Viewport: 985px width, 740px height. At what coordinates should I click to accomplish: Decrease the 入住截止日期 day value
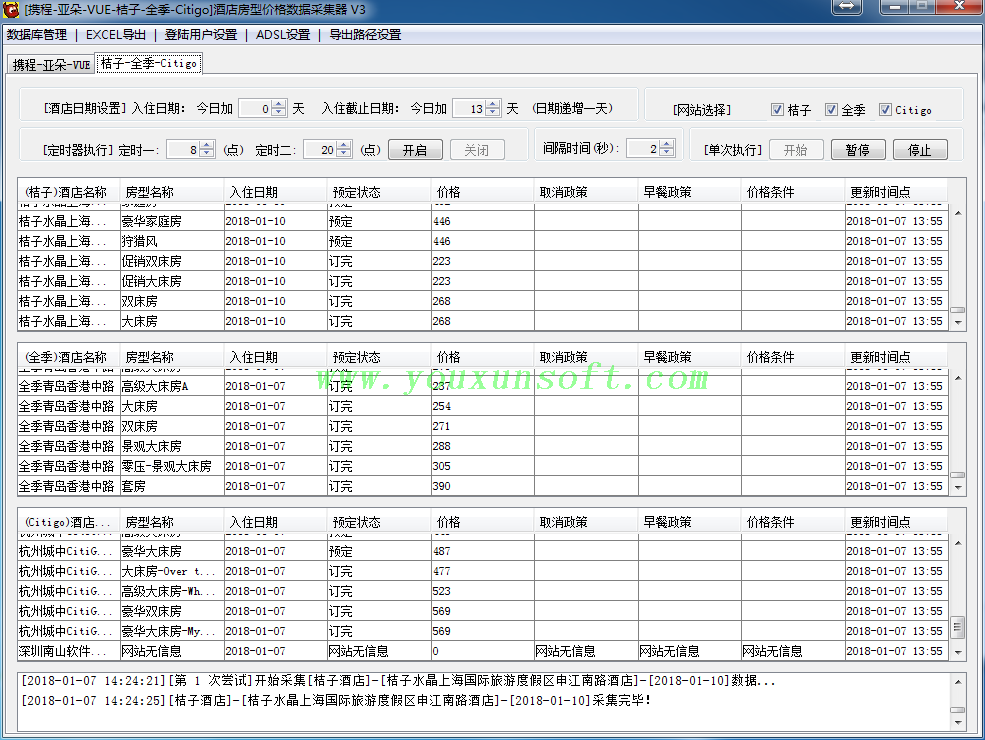click(x=493, y=113)
